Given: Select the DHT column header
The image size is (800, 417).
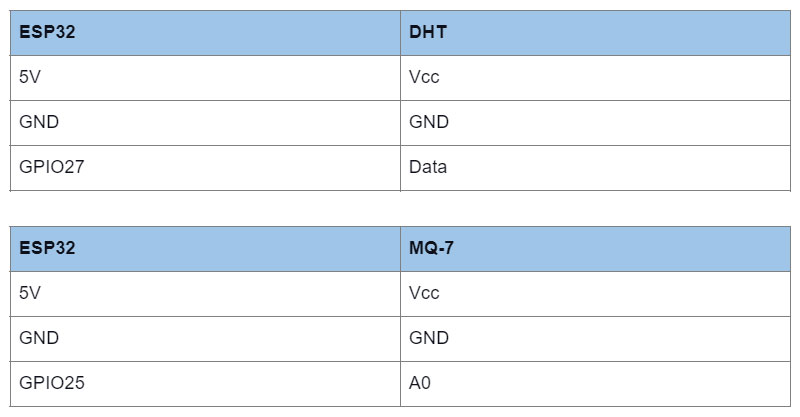Looking at the screenshot, I should 595,33.
